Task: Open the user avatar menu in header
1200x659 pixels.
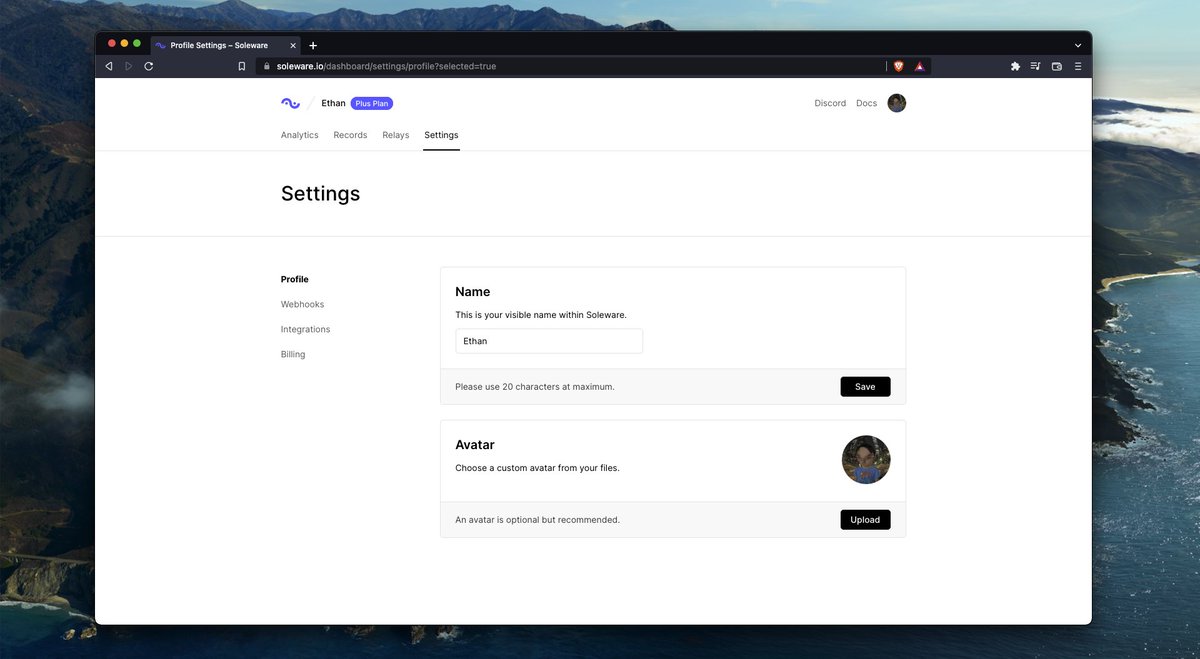Action: click(x=897, y=103)
